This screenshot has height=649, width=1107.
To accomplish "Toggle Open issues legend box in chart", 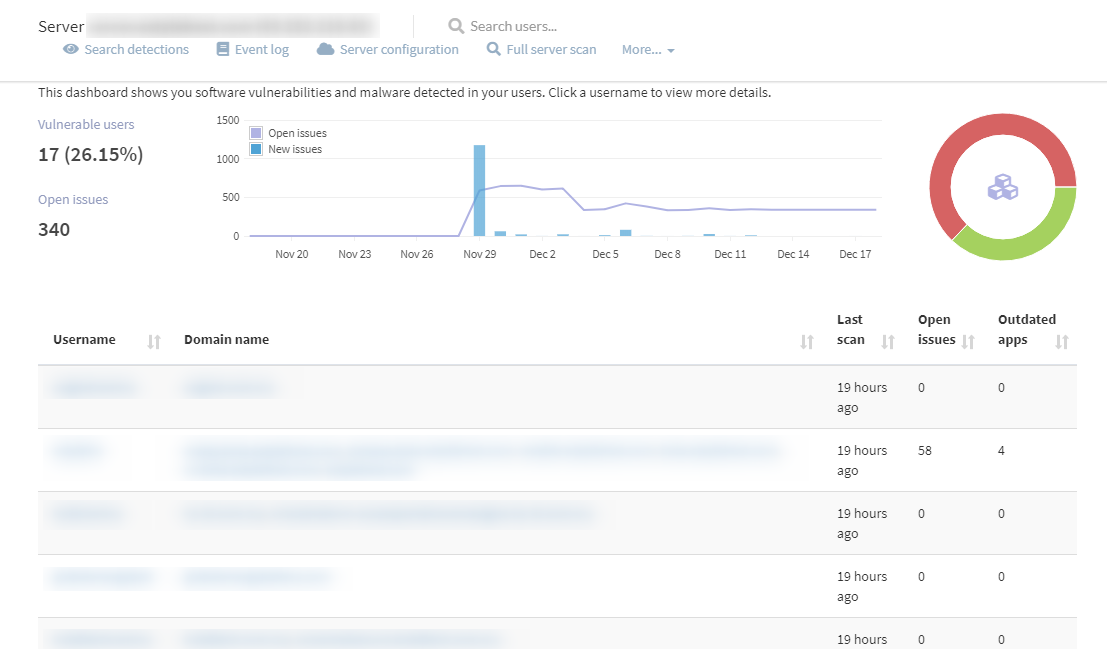I will tap(256, 133).
